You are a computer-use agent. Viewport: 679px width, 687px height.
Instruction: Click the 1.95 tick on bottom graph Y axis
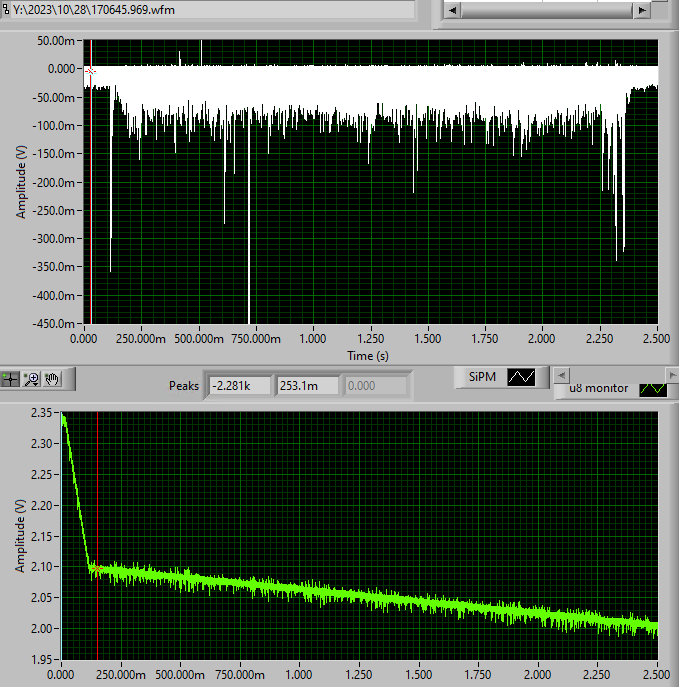coord(42,659)
